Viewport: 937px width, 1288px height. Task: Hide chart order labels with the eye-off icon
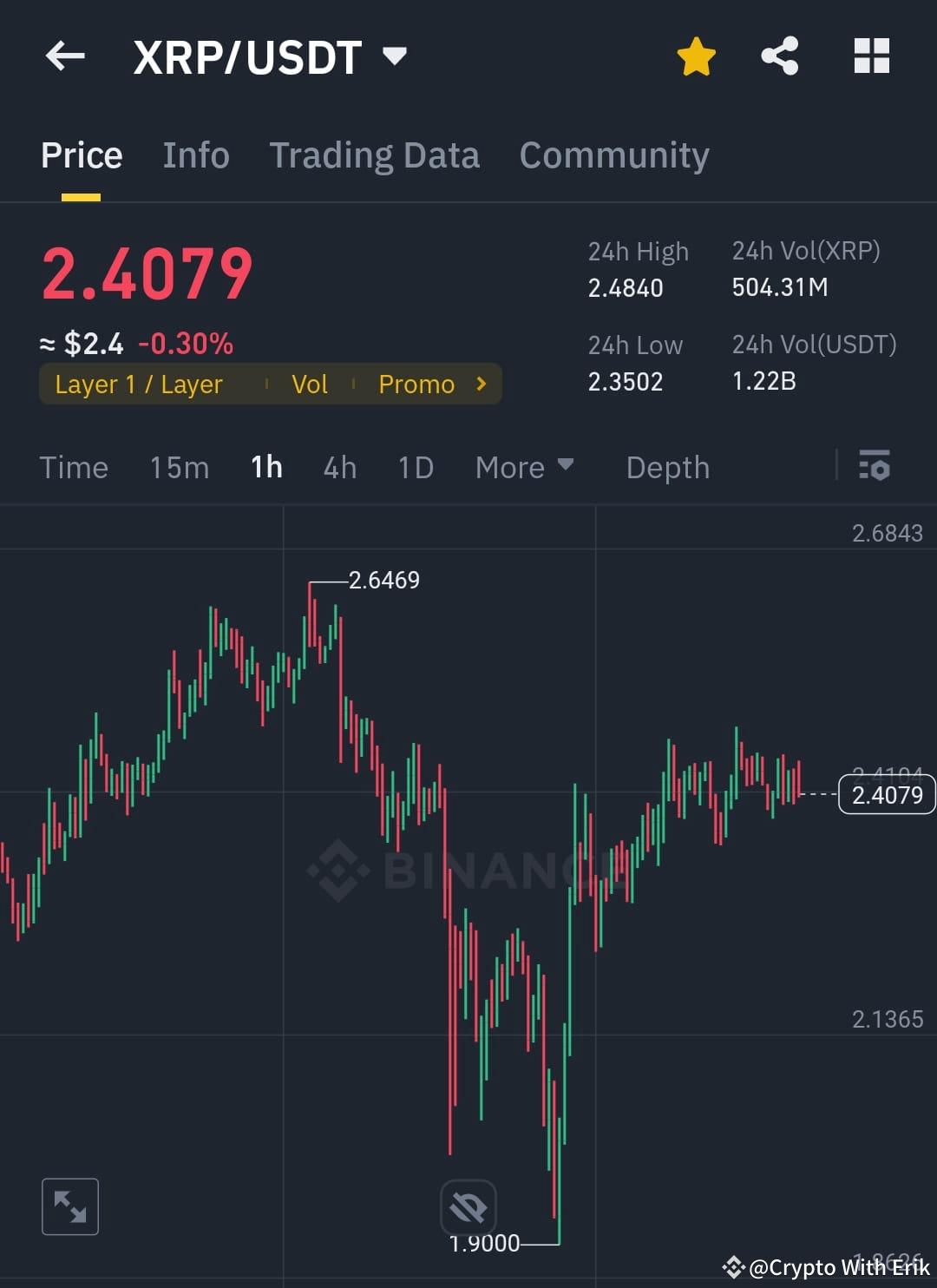click(x=468, y=1206)
